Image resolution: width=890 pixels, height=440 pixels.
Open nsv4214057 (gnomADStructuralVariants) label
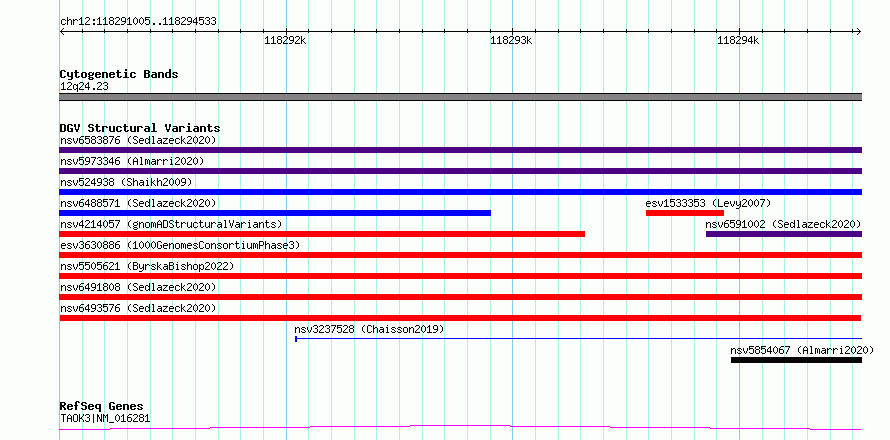171,224
